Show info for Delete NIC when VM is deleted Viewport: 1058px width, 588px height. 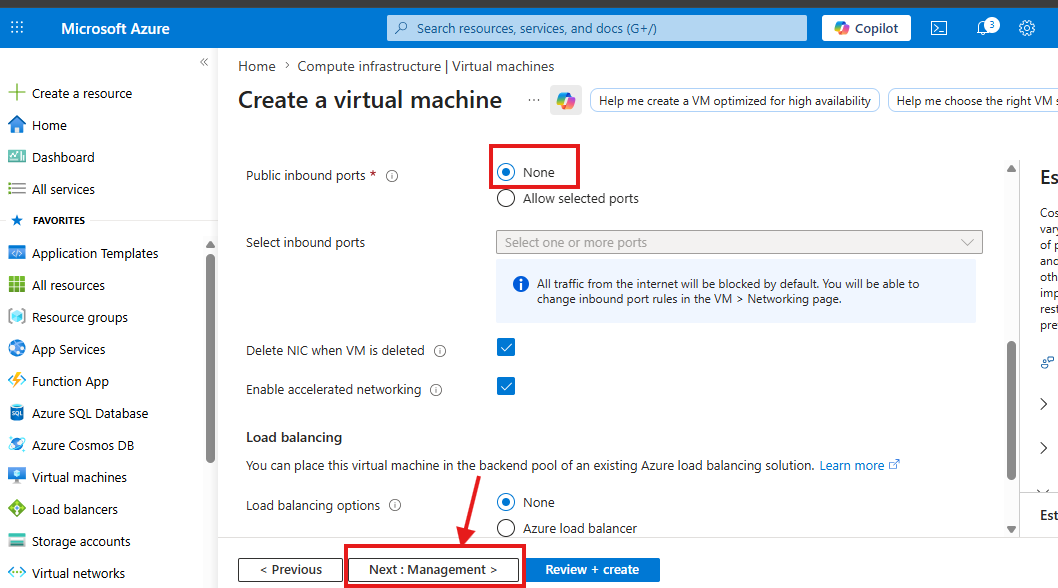click(440, 351)
